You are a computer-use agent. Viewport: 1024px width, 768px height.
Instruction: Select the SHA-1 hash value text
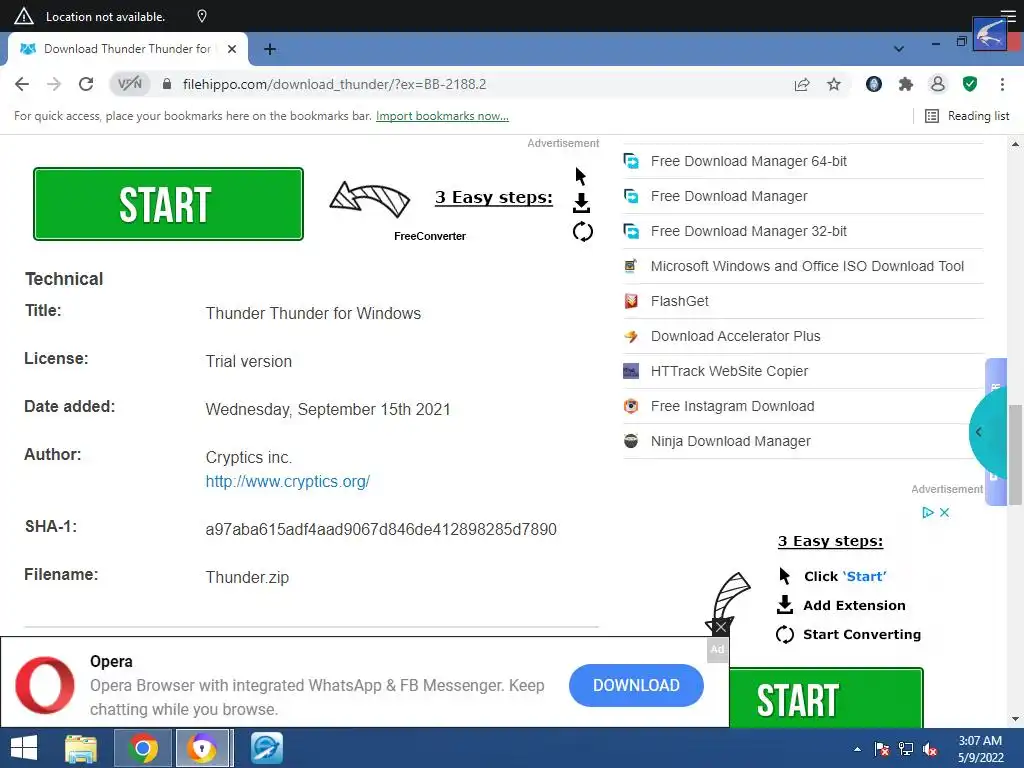[381, 529]
